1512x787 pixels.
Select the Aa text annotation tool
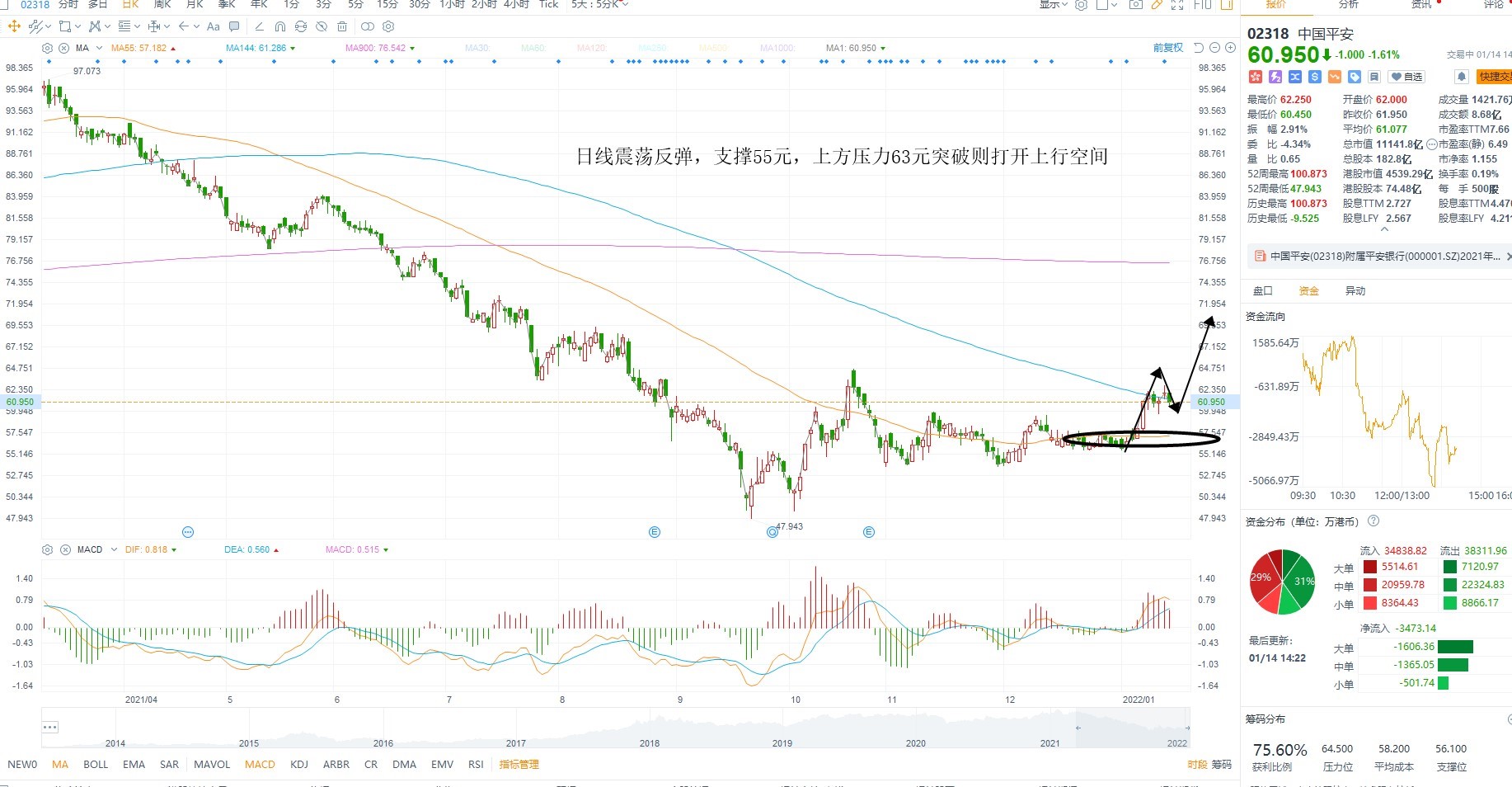(x=213, y=26)
